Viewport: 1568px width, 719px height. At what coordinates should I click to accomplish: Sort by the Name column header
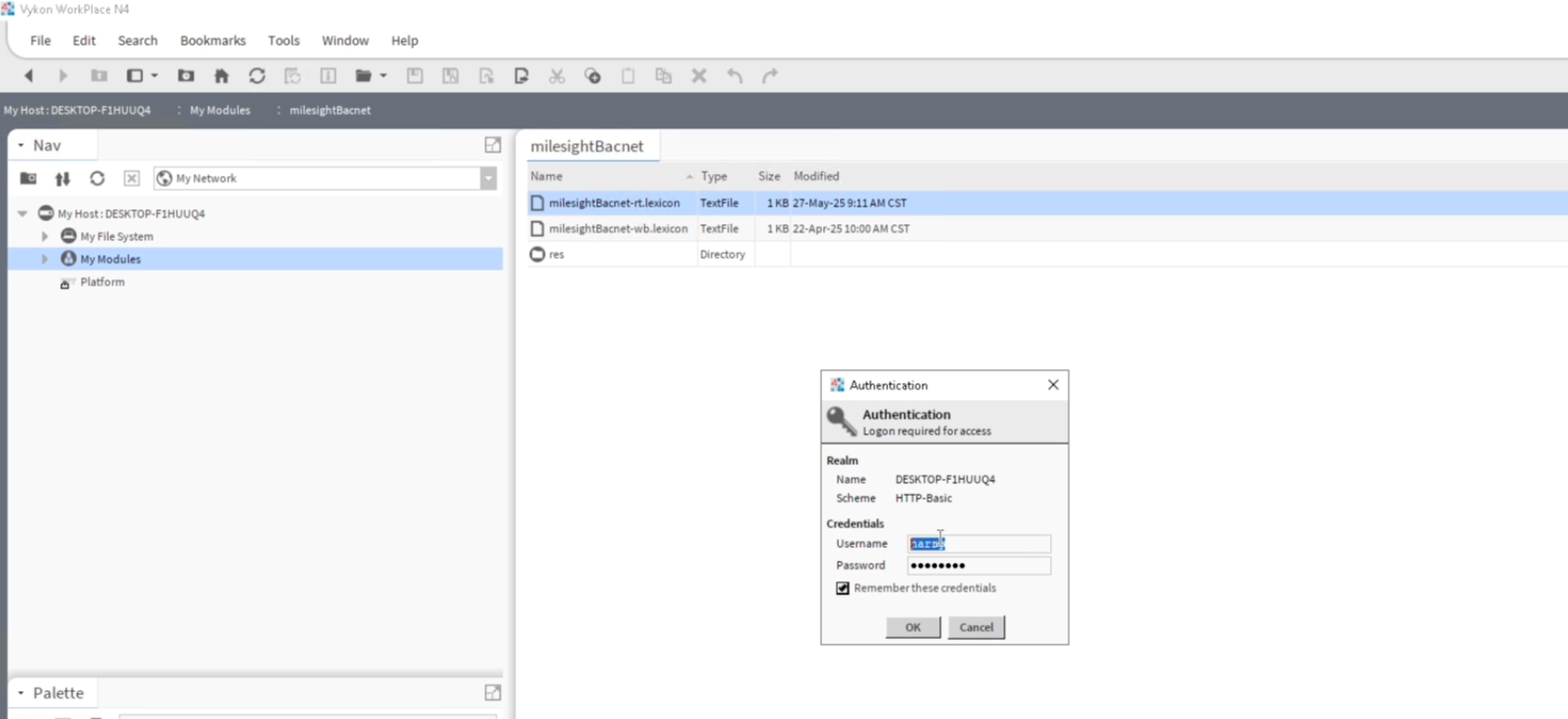coord(612,176)
